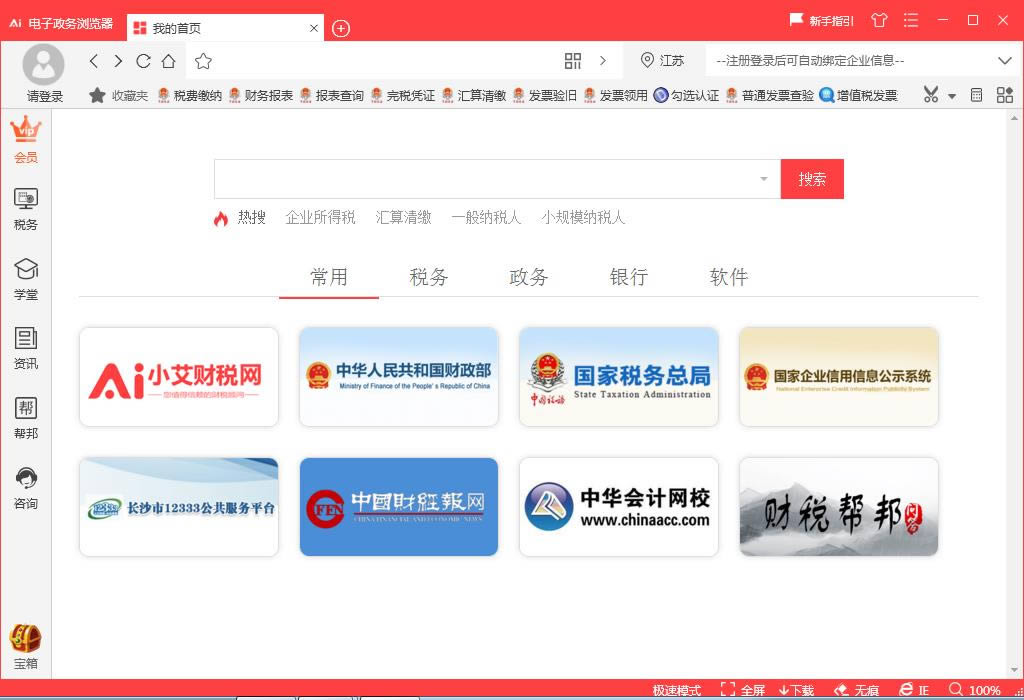Image resolution: width=1024 pixels, height=700 pixels.
Task: Open the 勾选认证 bookmark
Action: click(x=686, y=95)
